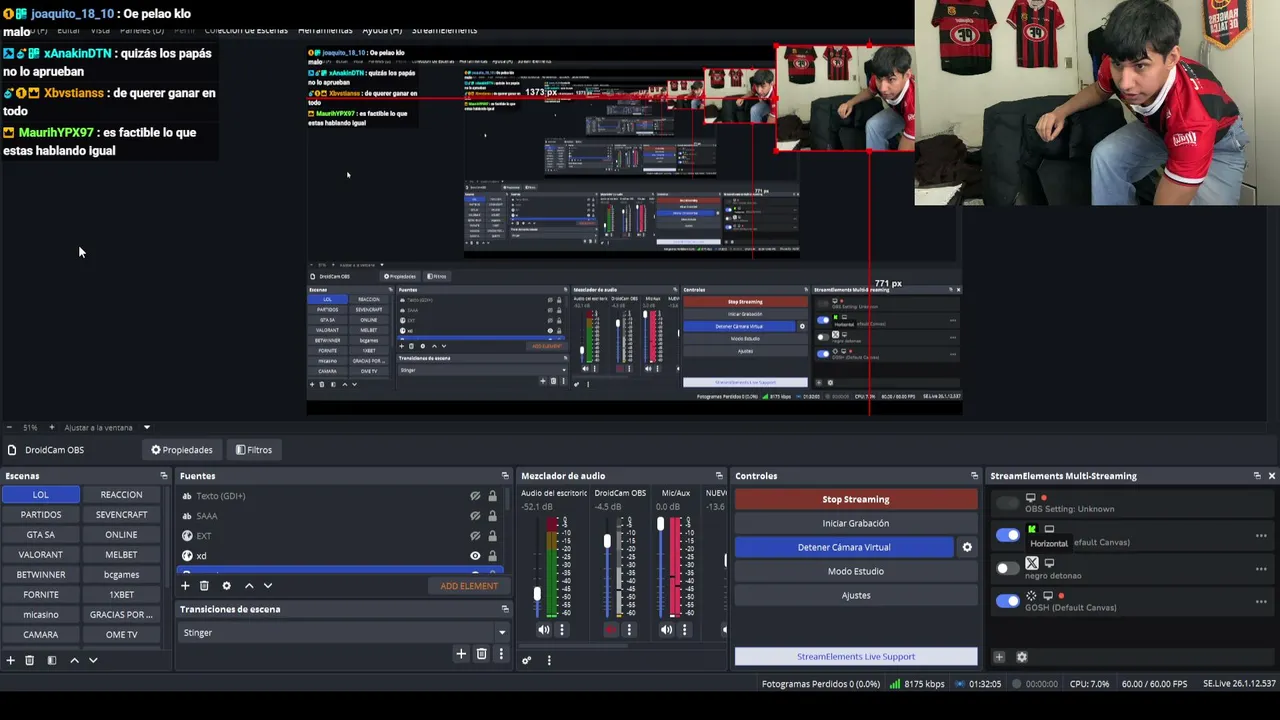Image resolution: width=1280 pixels, height=720 pixels.
Task: Disable the GOSH Default Canvas output
Action: (x=1007, y=601)
